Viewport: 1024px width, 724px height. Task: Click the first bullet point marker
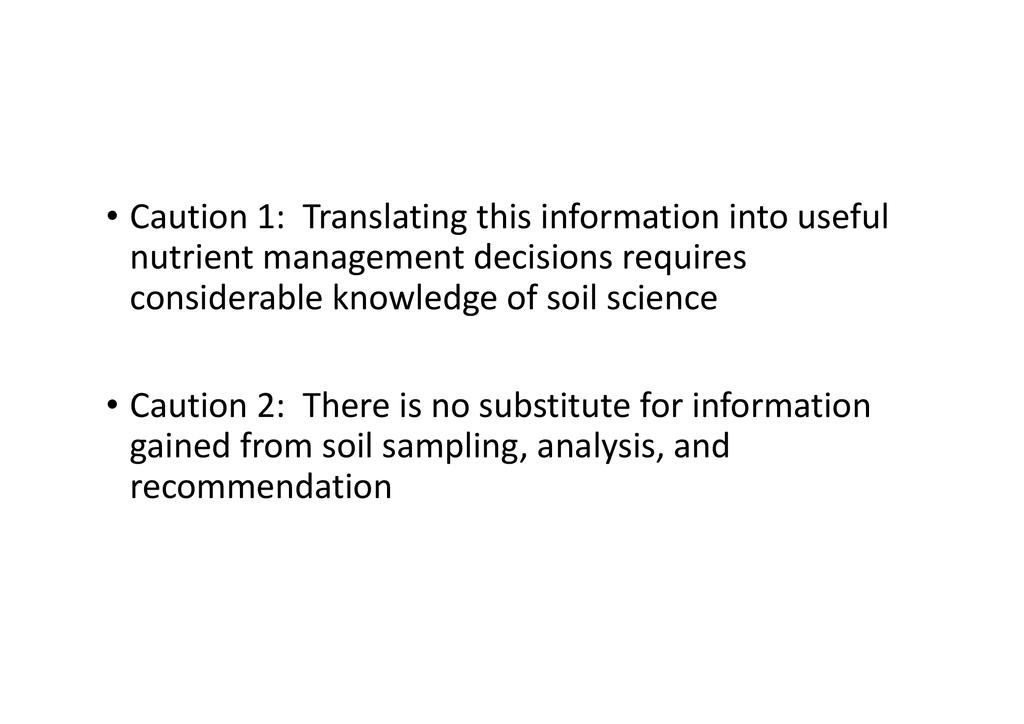(112, 217)
